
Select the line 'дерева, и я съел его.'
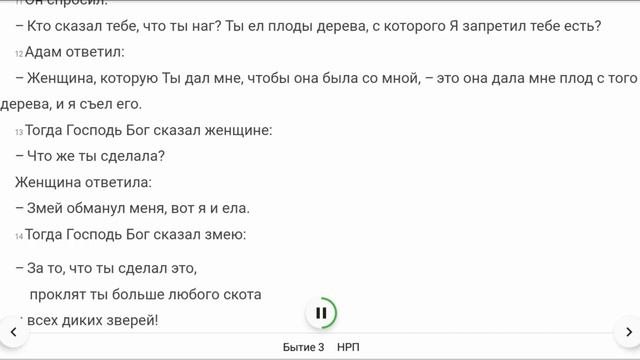tap(71, 104)
